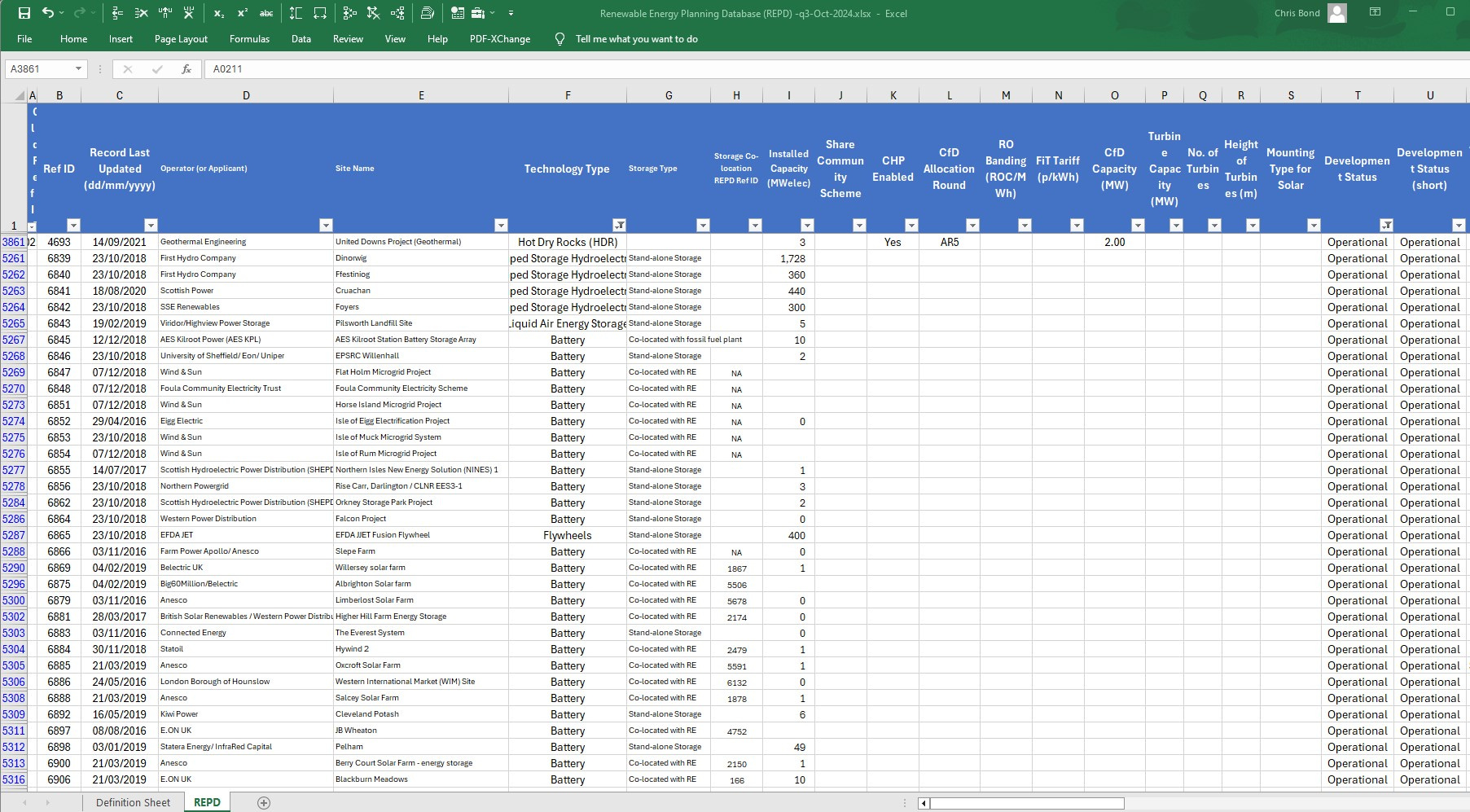The width and height of the screenshot is (1470, 812).
Task: Select the Data ribbon tab
Action: pyautogui.click(x=301, y=39)
